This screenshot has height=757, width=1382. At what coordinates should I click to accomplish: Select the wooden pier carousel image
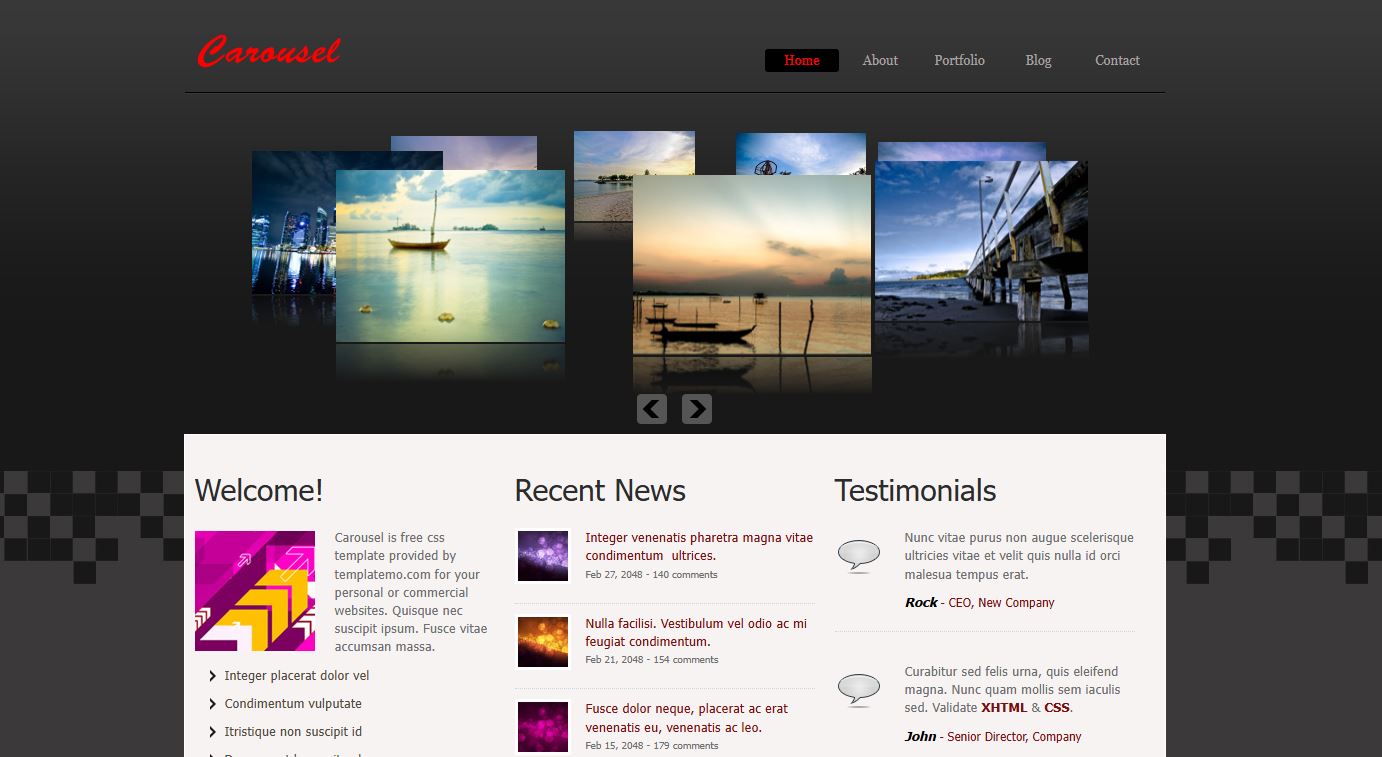pyautogui.click(x=981, y=243)
